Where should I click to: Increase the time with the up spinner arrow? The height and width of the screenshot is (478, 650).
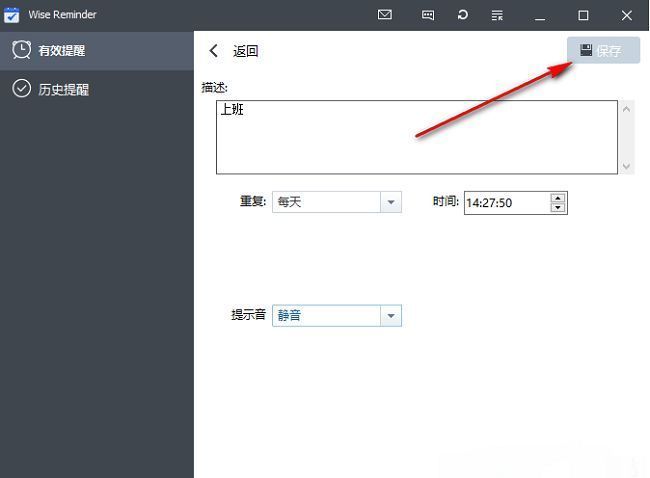pyautogui.click(x=558, y=197)
